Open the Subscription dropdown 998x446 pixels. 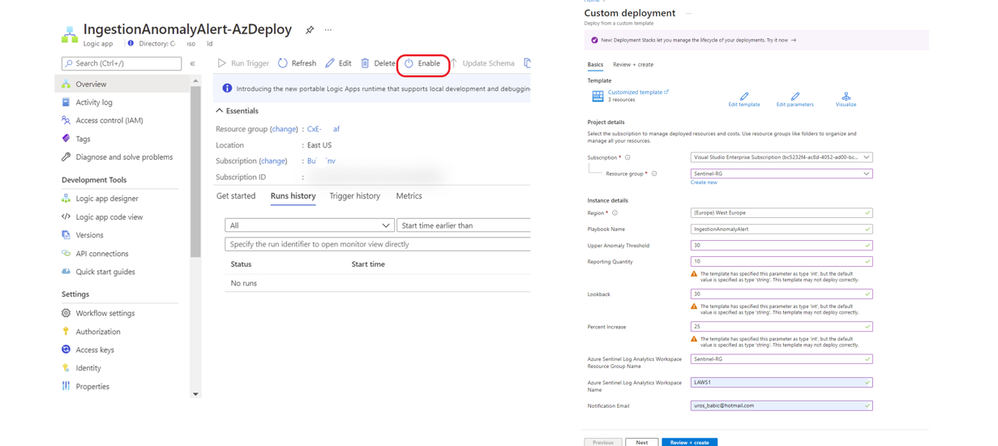tap(782, 157)
